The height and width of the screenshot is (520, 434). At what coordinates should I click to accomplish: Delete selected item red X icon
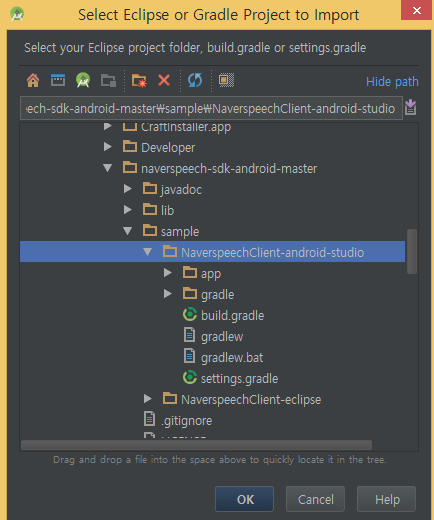pos(164,80)
